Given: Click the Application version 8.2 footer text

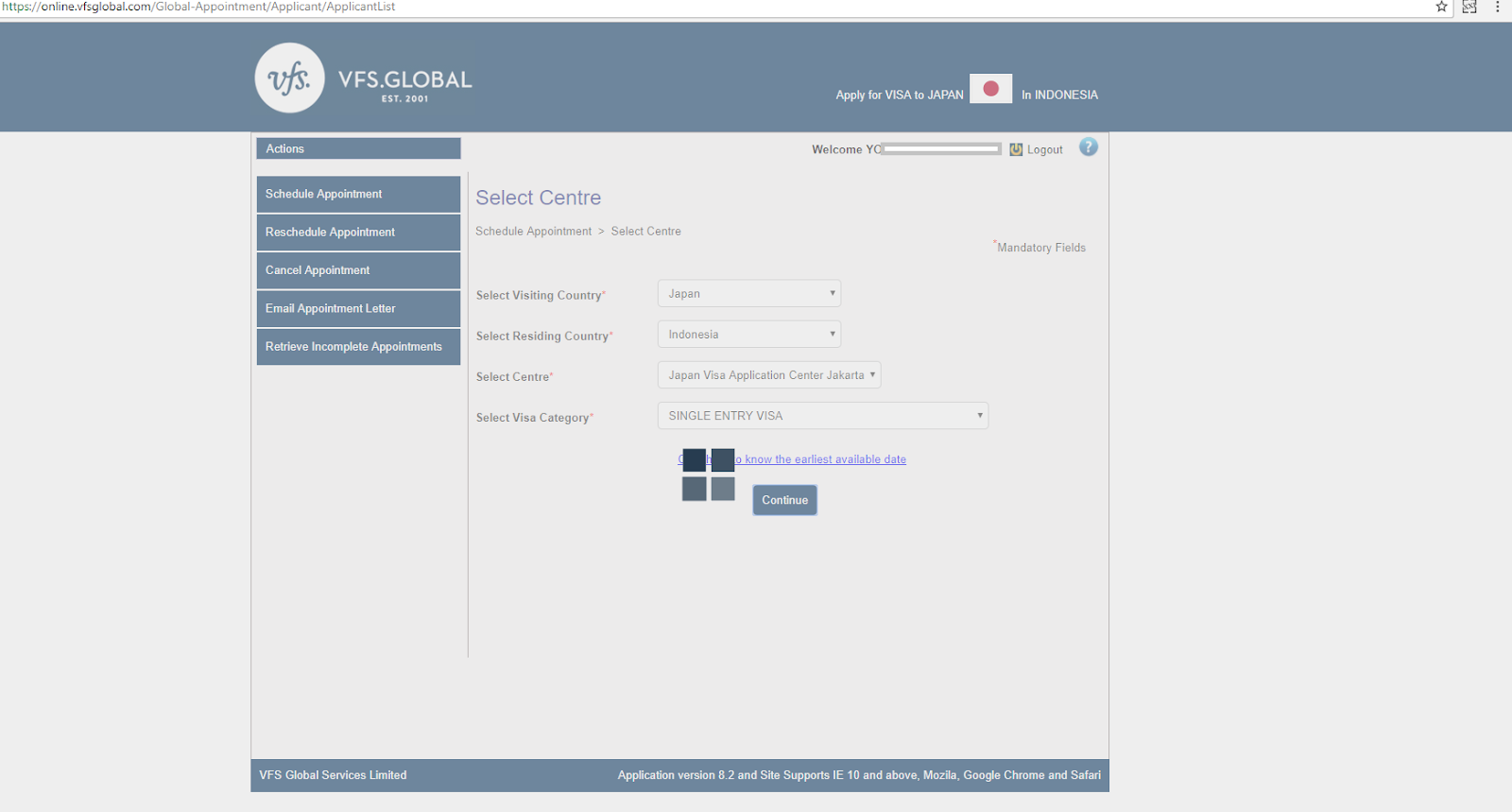Looking at the screenshot, I should coord(859,775).
